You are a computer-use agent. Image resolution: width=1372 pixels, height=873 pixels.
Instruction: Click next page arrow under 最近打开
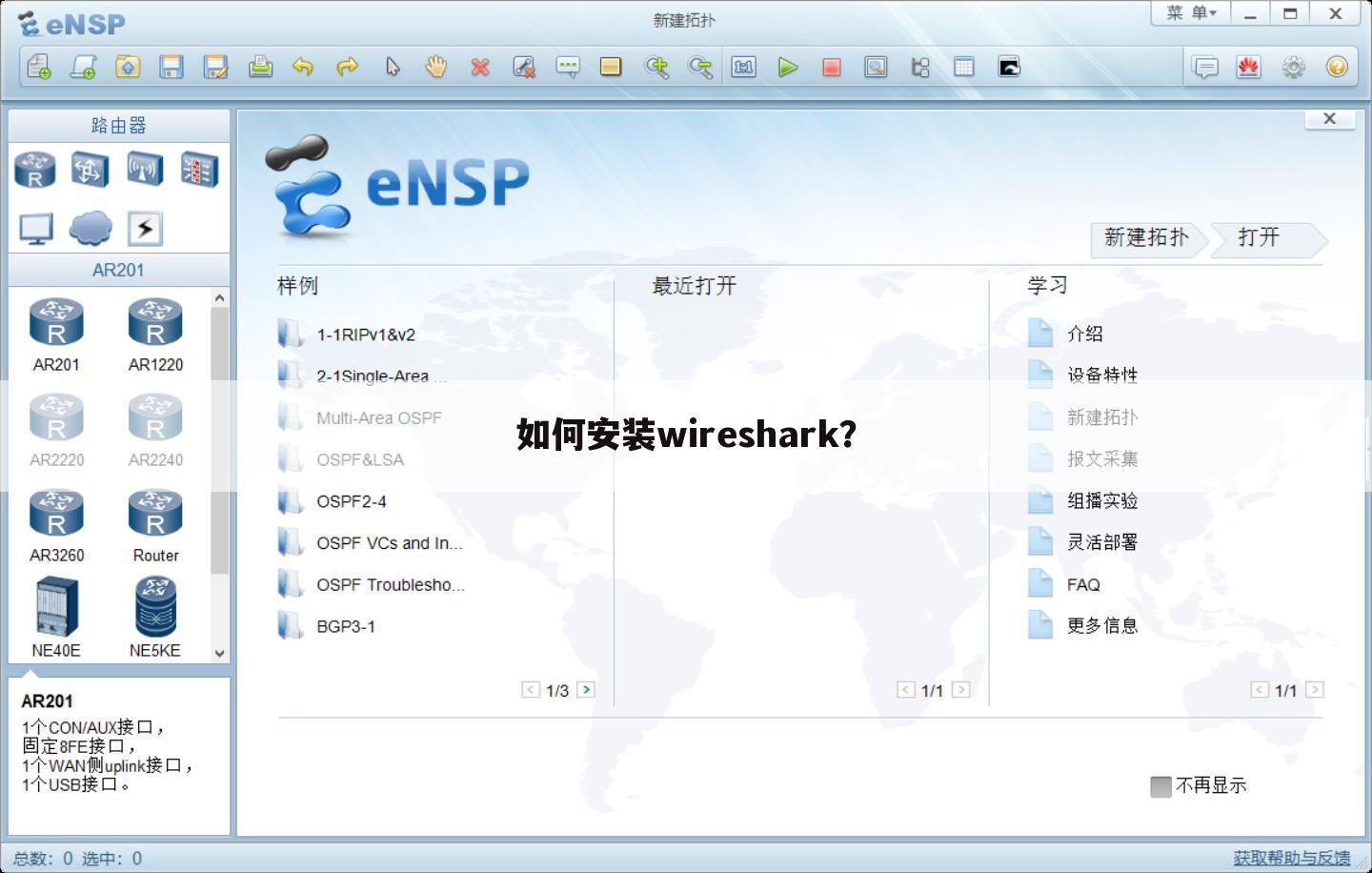point(961,689)
